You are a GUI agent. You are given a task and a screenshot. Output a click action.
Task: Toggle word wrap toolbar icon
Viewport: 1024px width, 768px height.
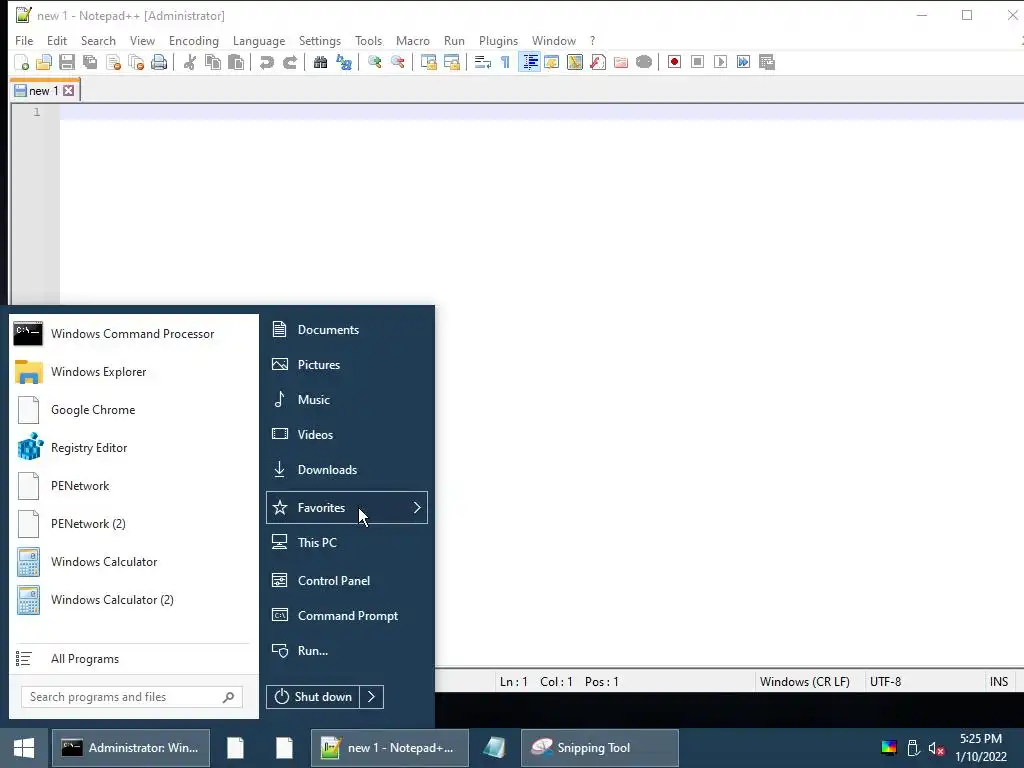(x=483, y=63)
